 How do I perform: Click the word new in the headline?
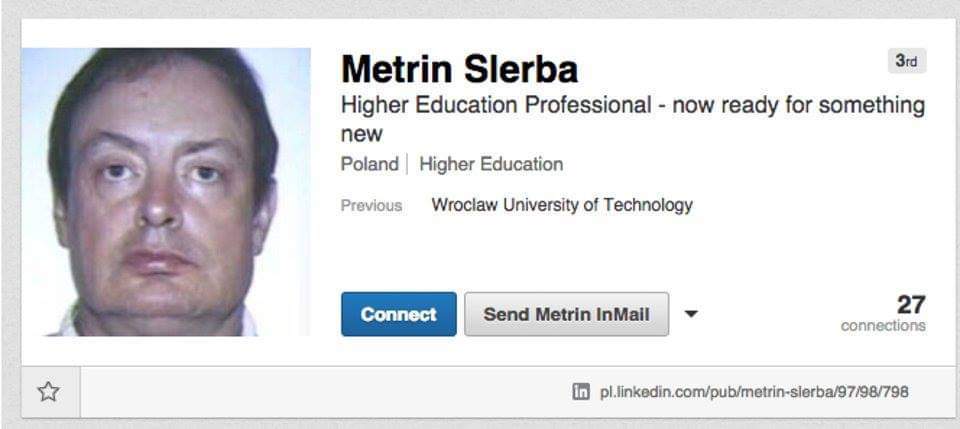[x=362, y=134]
